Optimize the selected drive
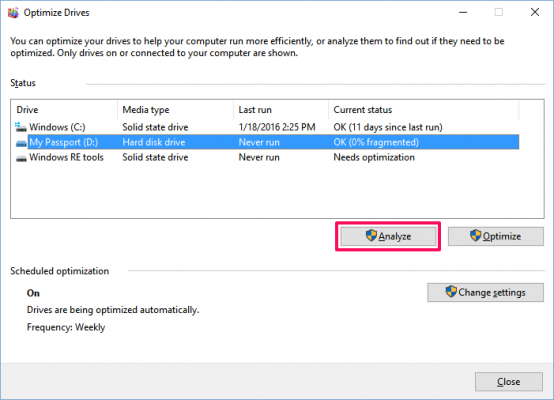The width and height of the screenshot is (554, 400). point(496,236)
